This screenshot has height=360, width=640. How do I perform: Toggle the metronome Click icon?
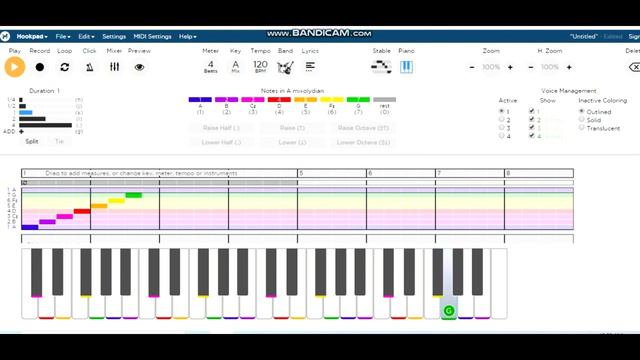pos(89,67)
